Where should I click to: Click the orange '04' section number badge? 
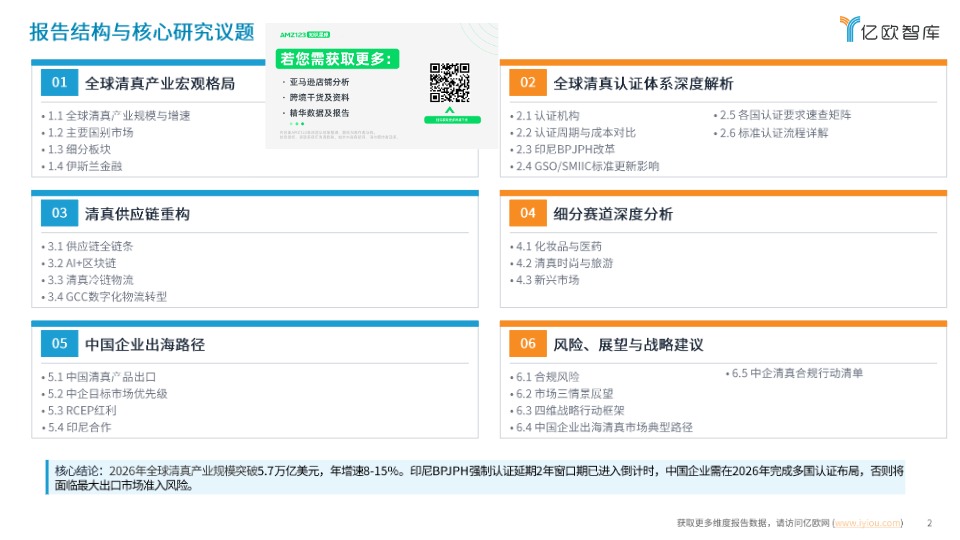pos(528,213)
